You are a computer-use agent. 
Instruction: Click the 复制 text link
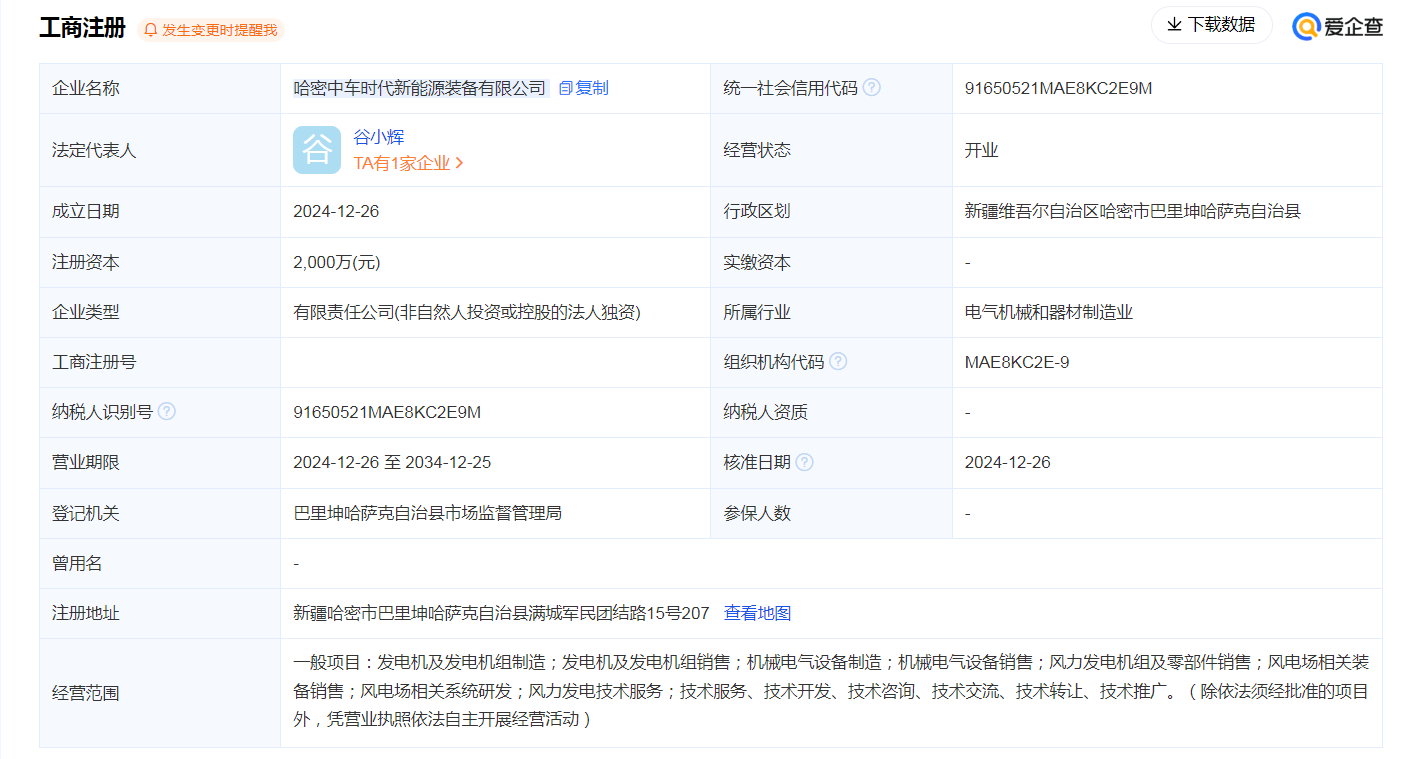[x=591, y=88]
